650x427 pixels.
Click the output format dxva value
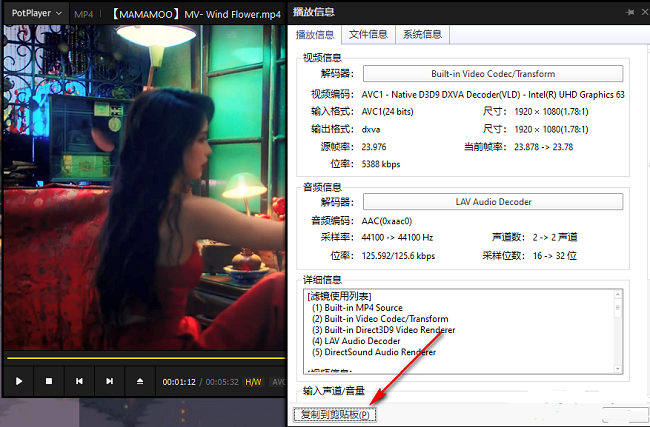tap(371, 129)
